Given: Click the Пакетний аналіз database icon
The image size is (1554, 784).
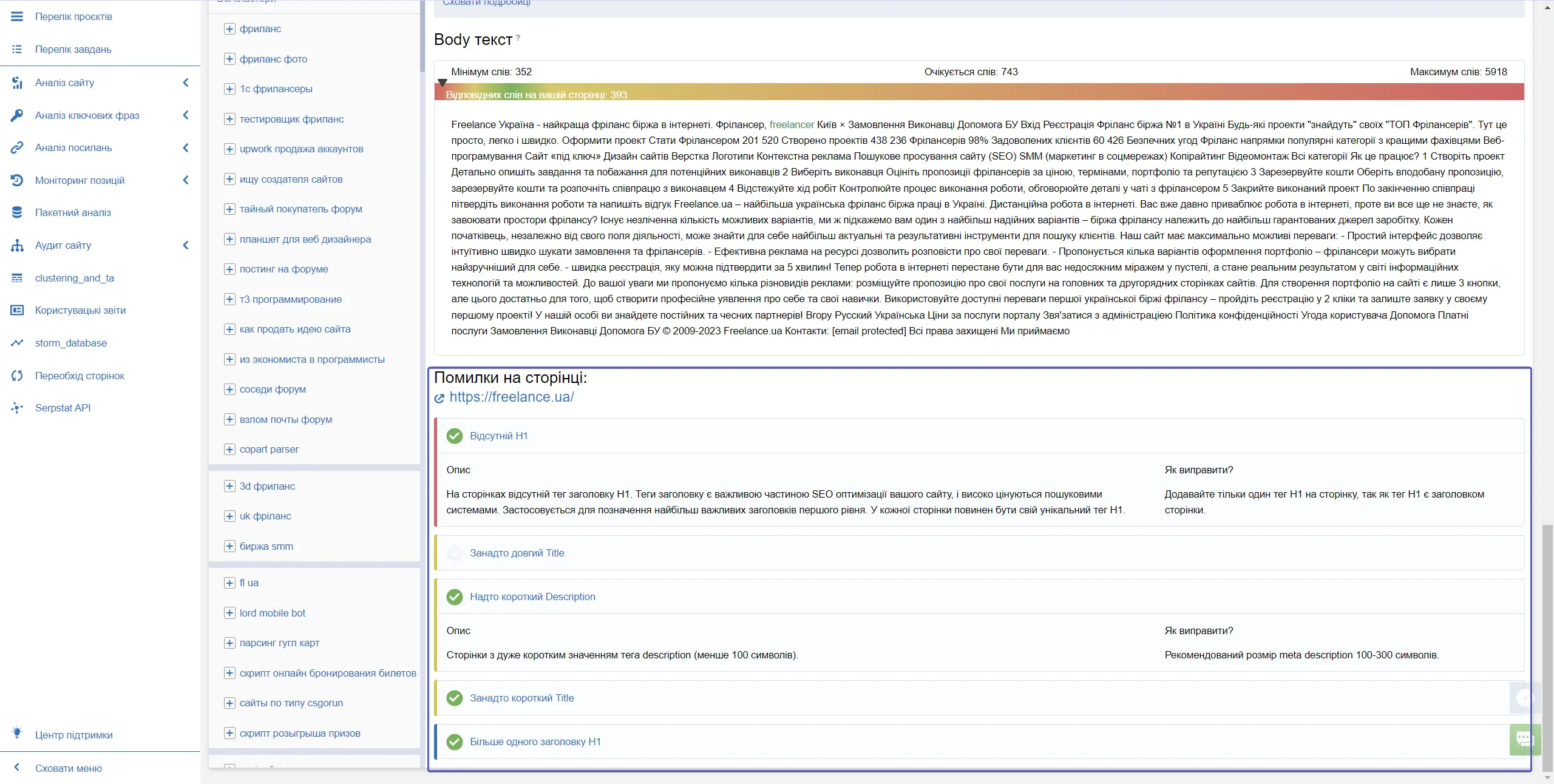Looking at the screenshot, I should point(17,212).
